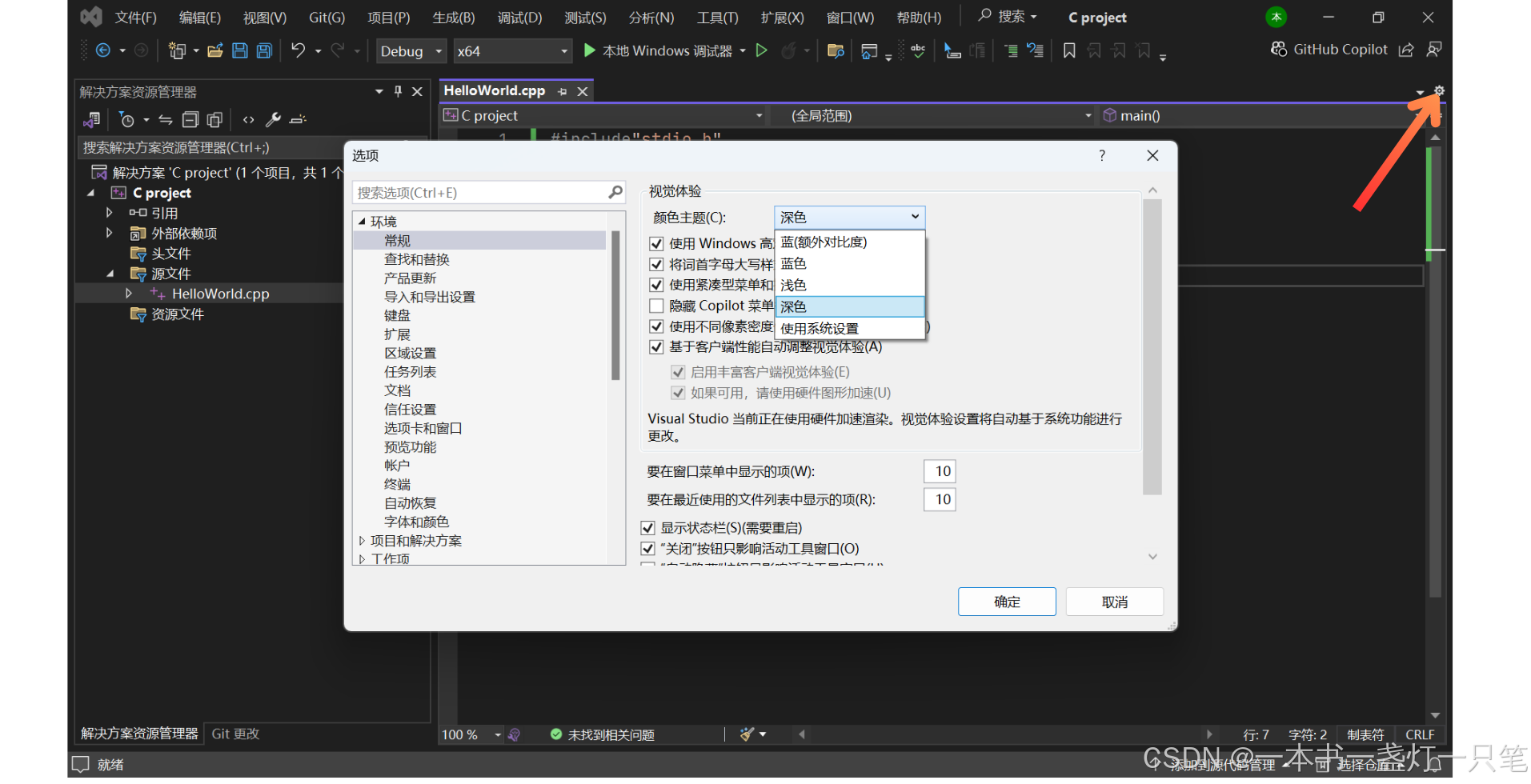
Task: Click Solution Explorer pending changes clock icon
Action: pyautogui.click(x=126, y=120)
